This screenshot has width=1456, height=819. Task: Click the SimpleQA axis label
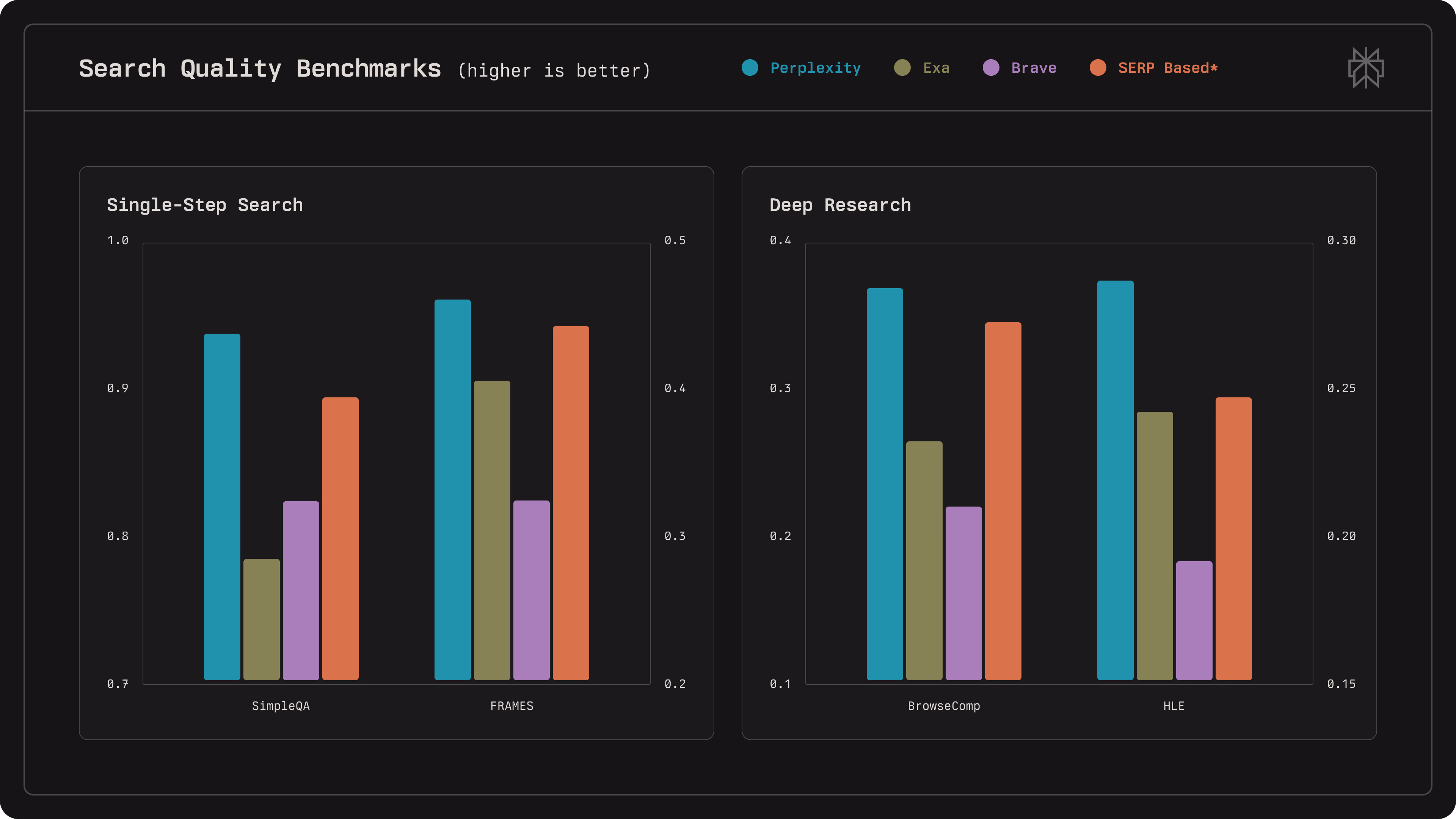pyautogui.click(x=281, y=705)
